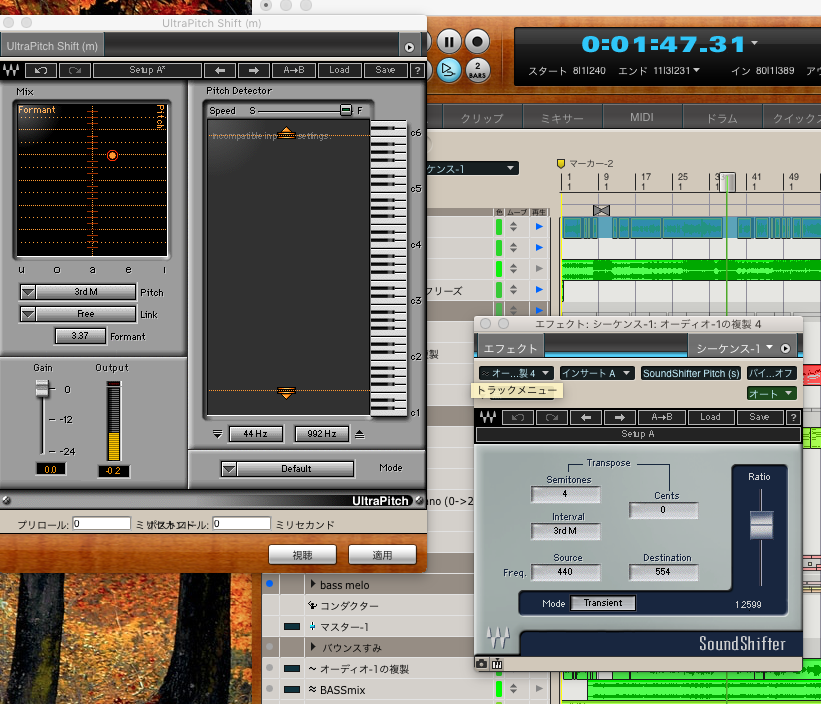
Task: Open UltraPitch Shift window mini-menu arrow
Action: click(409, 47)
